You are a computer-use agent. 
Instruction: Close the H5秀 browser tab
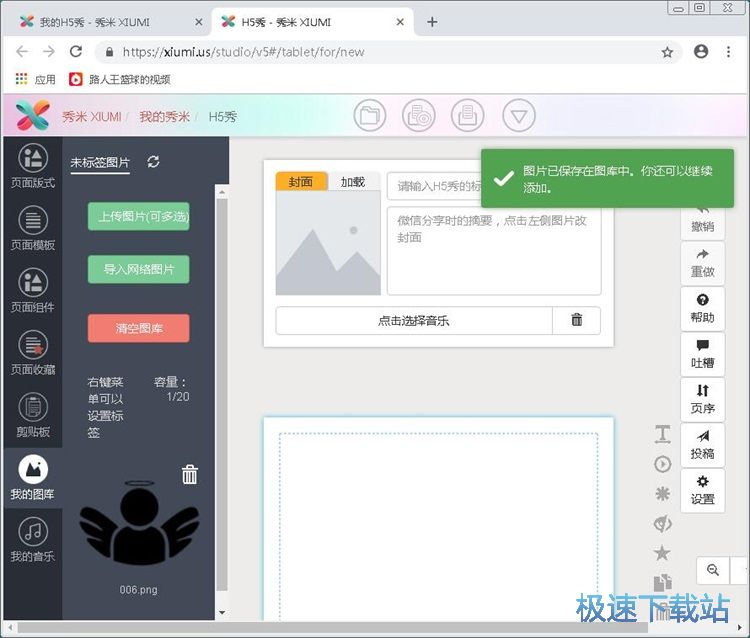pyautogui.click(x=400, y=22)
